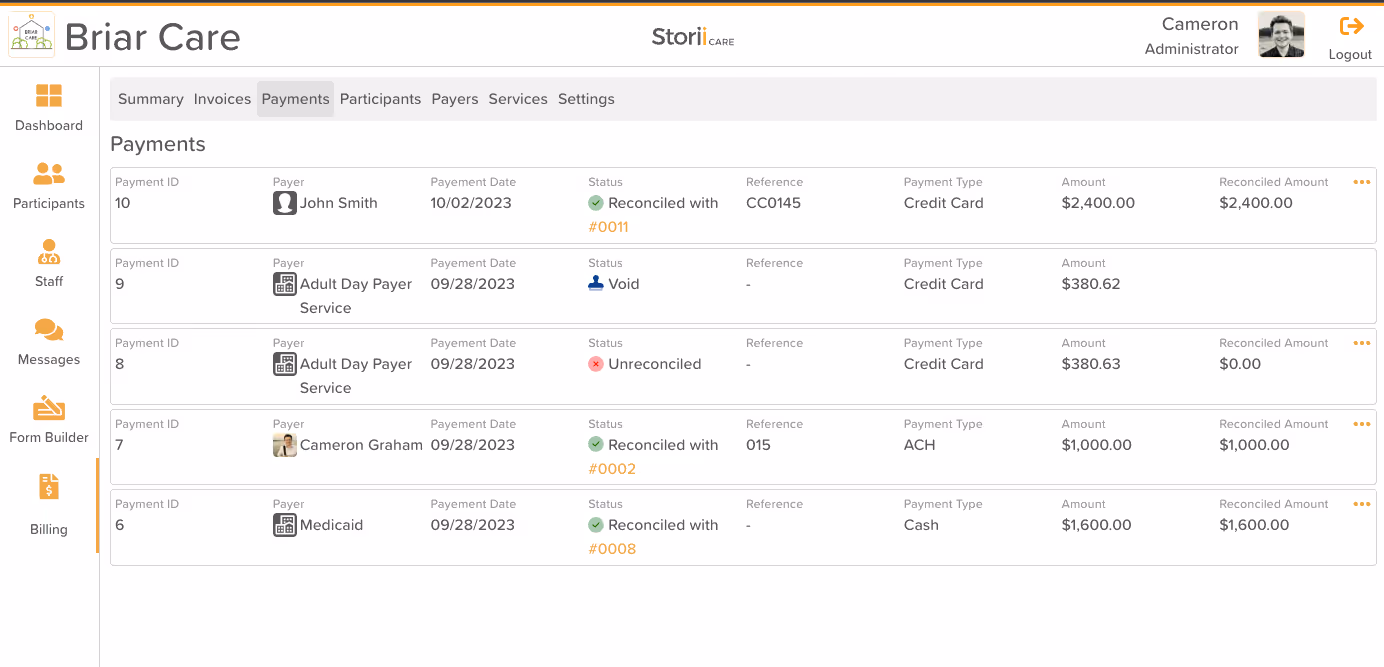This screenshot has width=1384, height=667.
Task: Click reference CC0145
Action: click(x=774, y=203)
